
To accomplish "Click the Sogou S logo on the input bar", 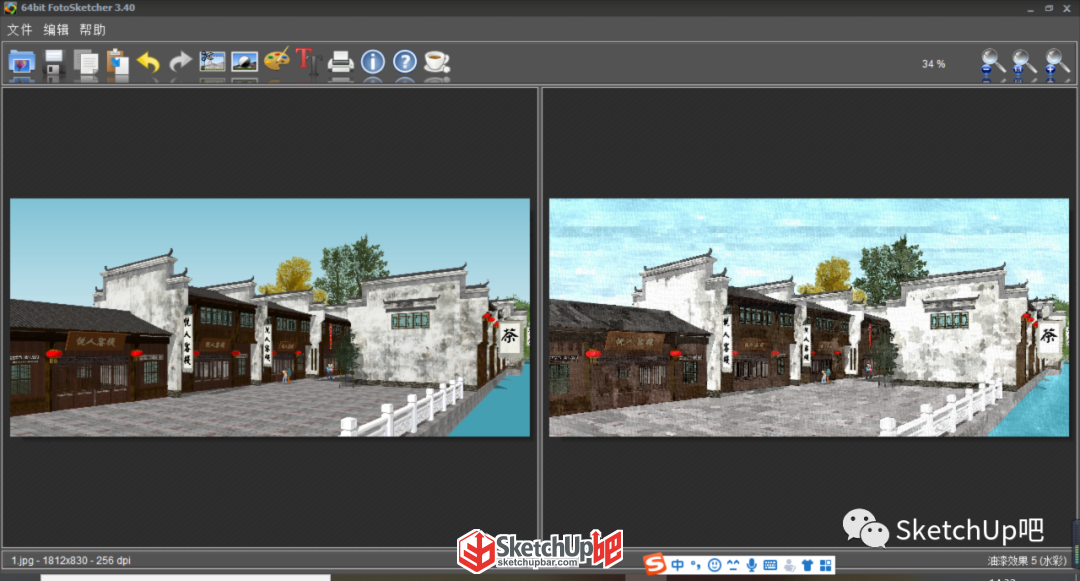I will pos(655,564).
